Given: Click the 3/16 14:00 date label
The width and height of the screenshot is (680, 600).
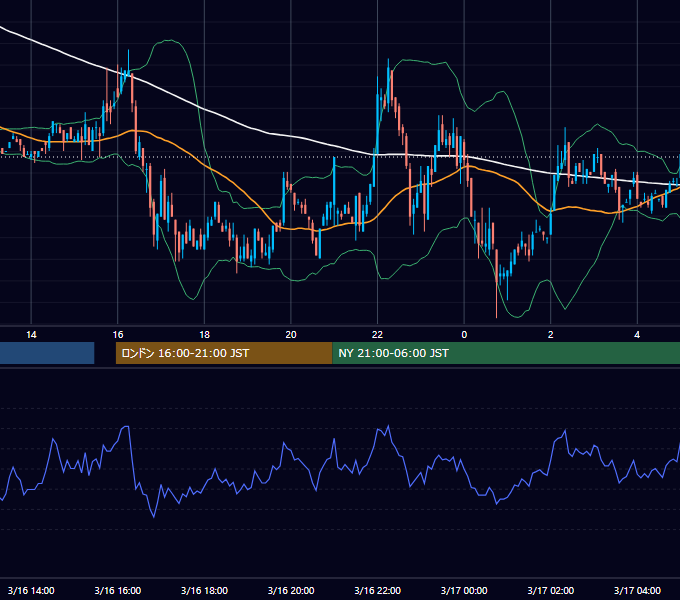Looking at the screenshot, I should pyautogui.click(x=31, y=590).
